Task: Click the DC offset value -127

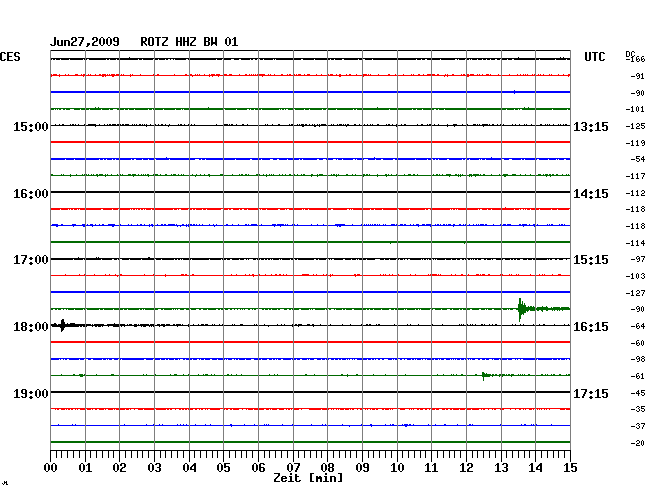Action: [635, 293]
